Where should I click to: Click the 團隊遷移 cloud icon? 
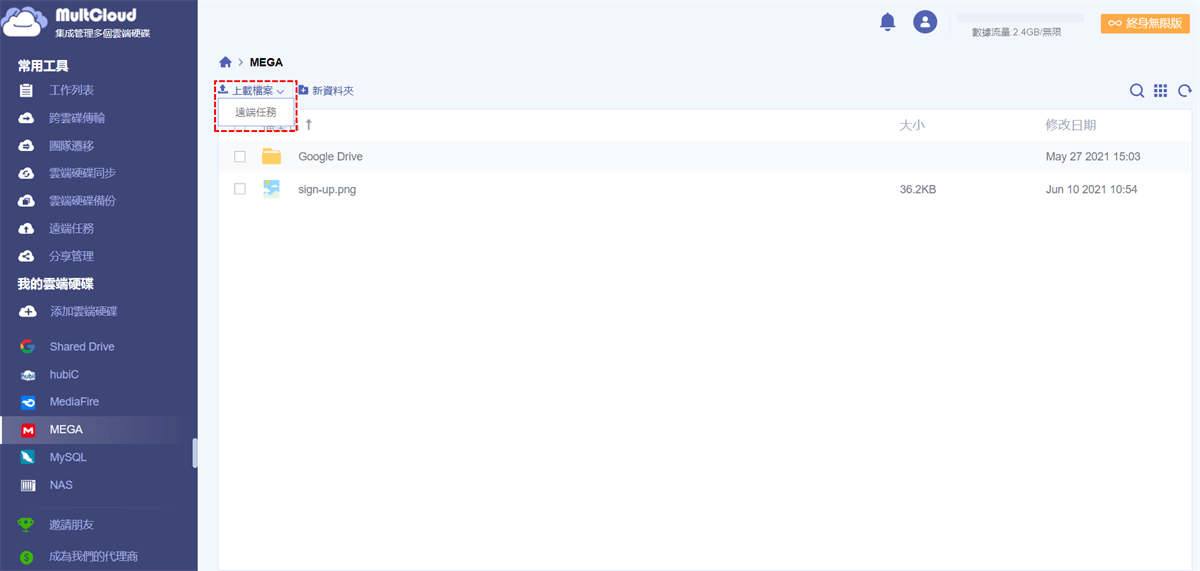[x=27, y=146]
